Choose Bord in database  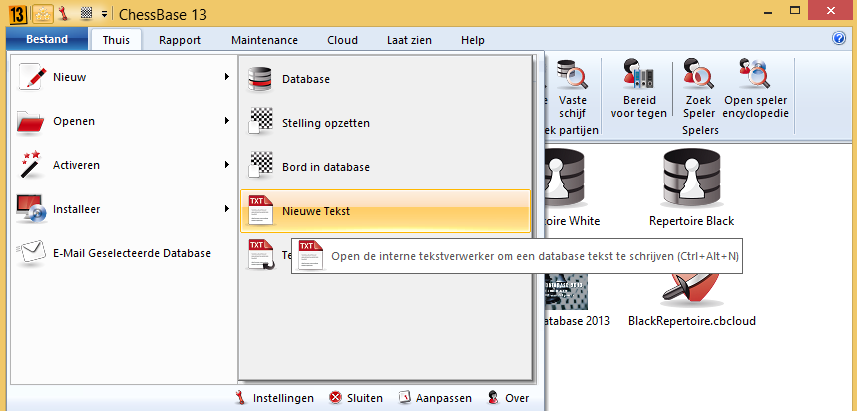[385, 167]
